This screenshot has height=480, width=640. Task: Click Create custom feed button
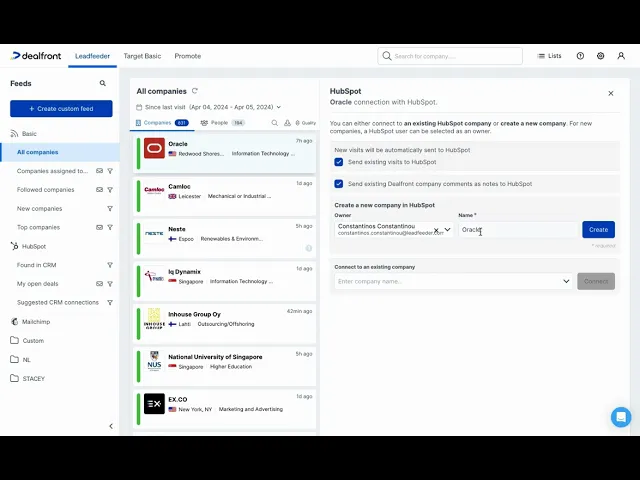click(x=61, y=109)
